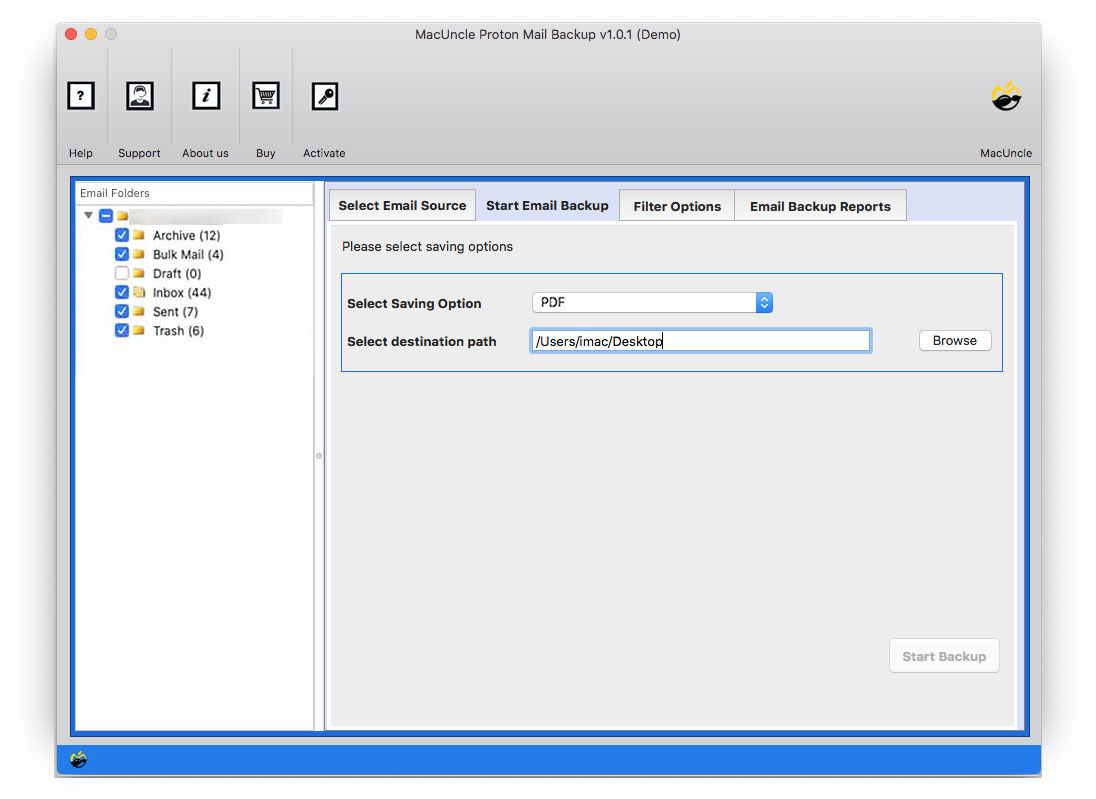The image size is (1096, 799).
Task: Click the MacUncle logo in the top right
Action: [x=1006, y=96]
